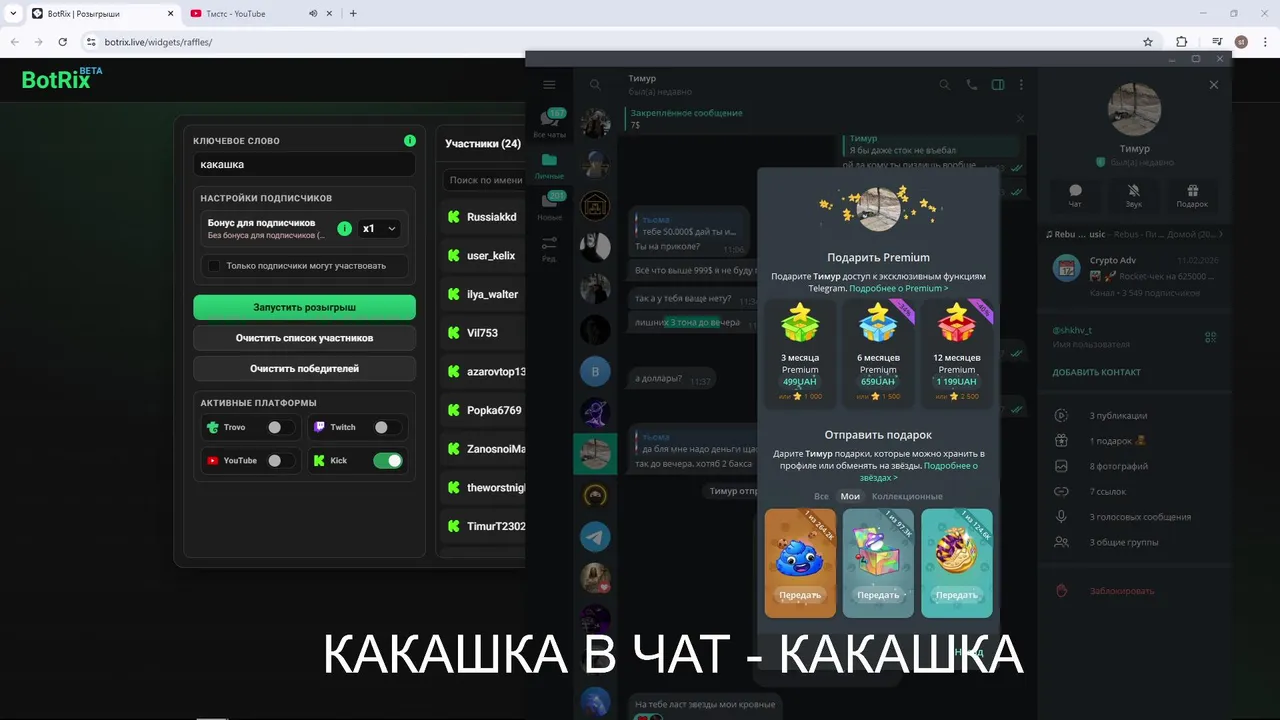Search participants by name field

click(x=485, y=180)
